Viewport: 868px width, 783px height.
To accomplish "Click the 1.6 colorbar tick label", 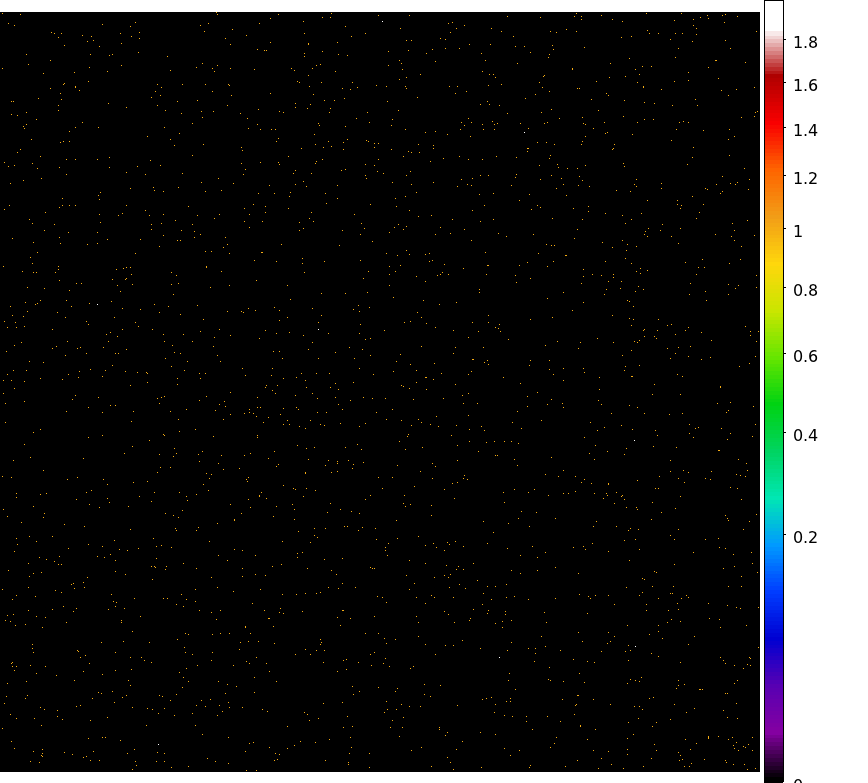I will point(805,85).
